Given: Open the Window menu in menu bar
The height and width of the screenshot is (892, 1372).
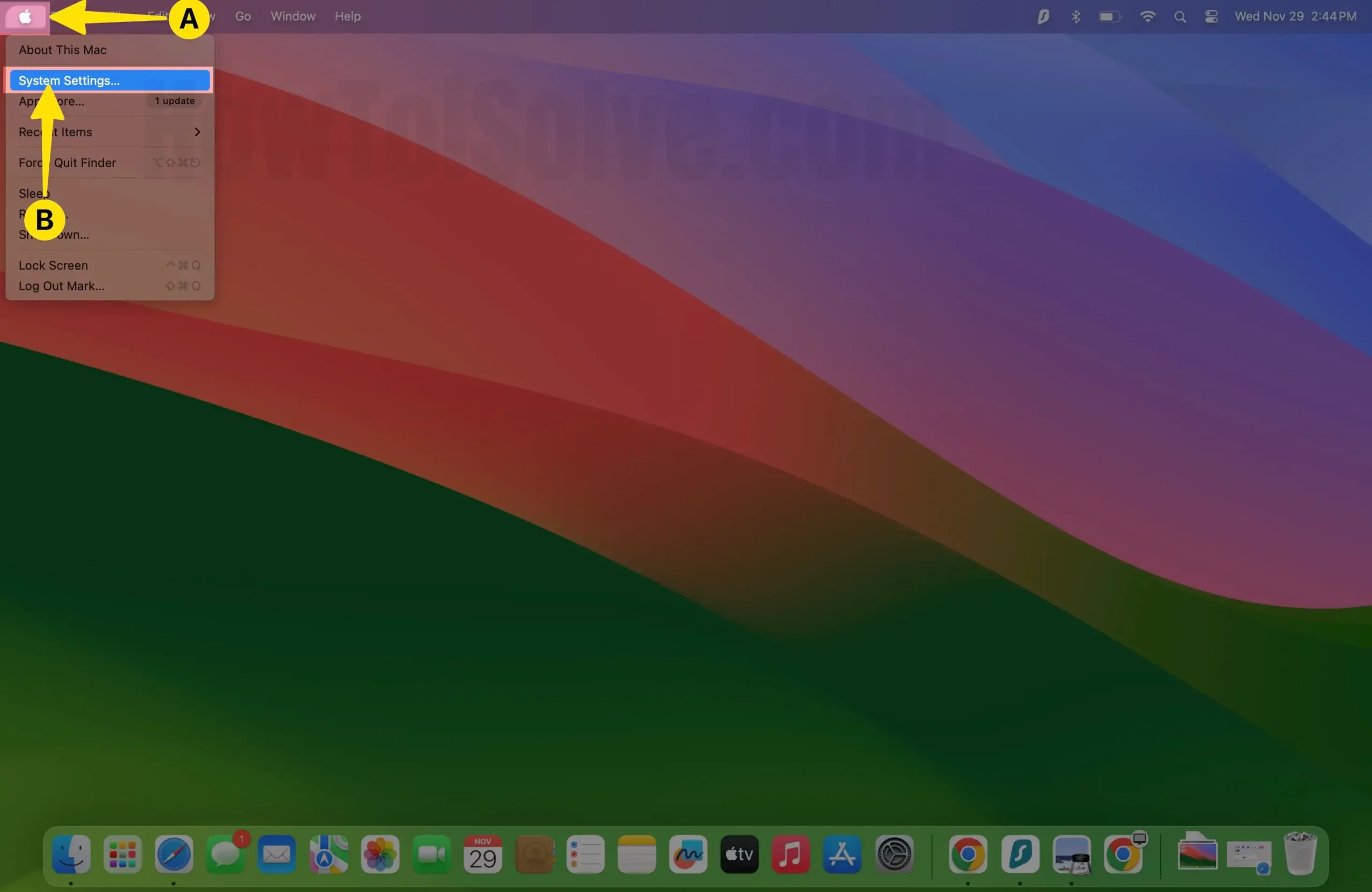Looking at the screenshot, I should [x=293, y=17].
